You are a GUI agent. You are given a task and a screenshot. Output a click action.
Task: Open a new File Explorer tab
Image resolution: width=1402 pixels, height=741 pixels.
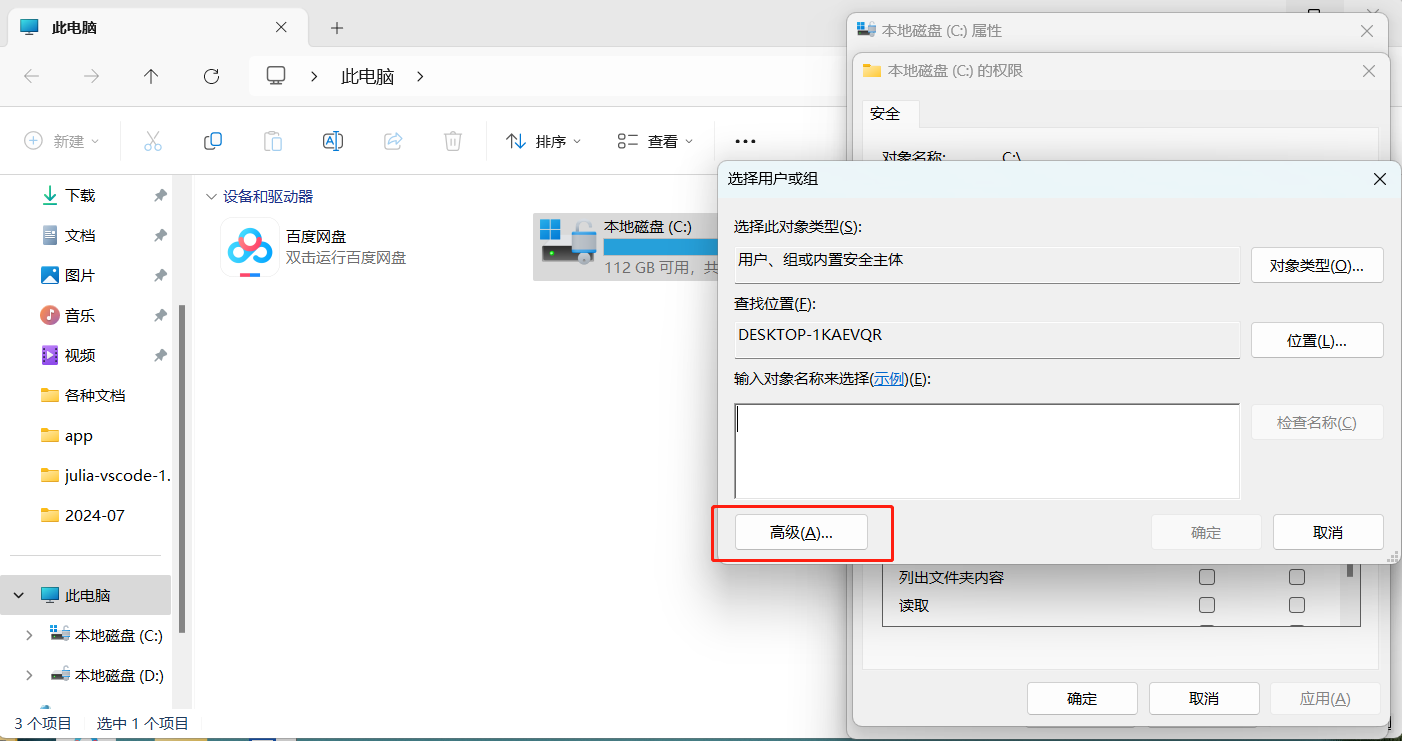(337, 28)
